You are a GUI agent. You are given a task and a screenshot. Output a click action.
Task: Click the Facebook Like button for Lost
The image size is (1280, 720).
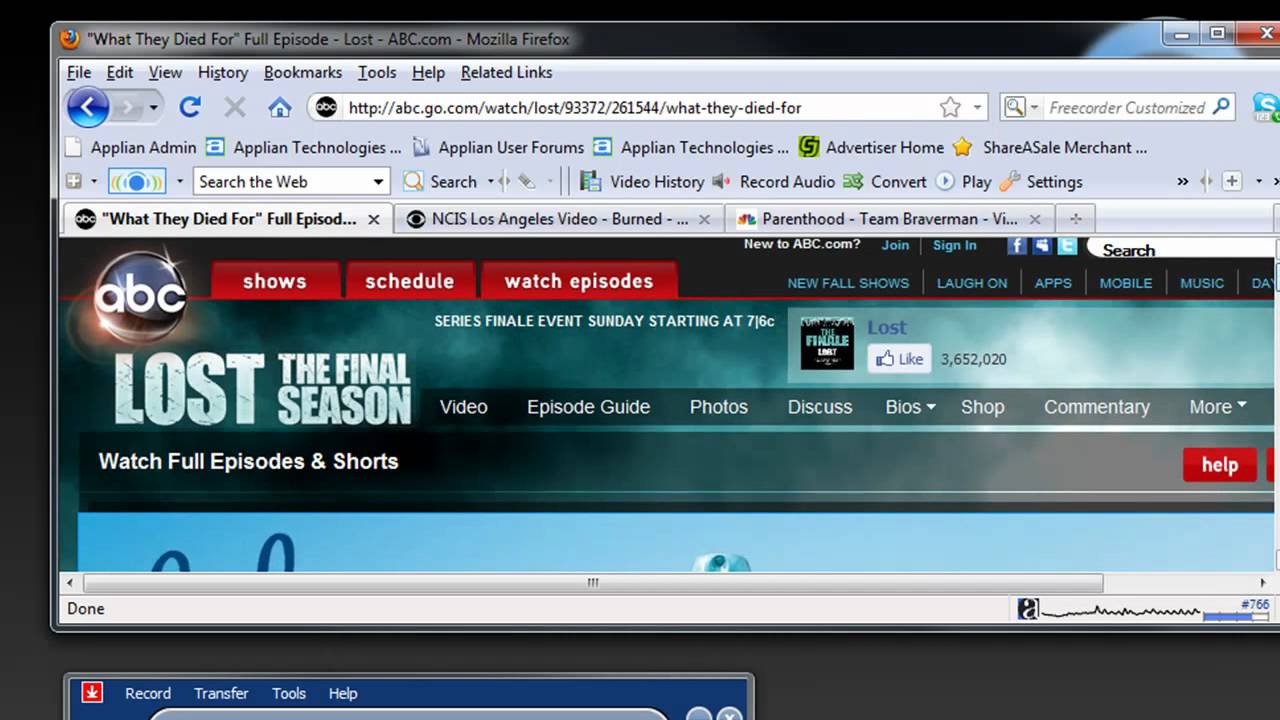point(899,359)
